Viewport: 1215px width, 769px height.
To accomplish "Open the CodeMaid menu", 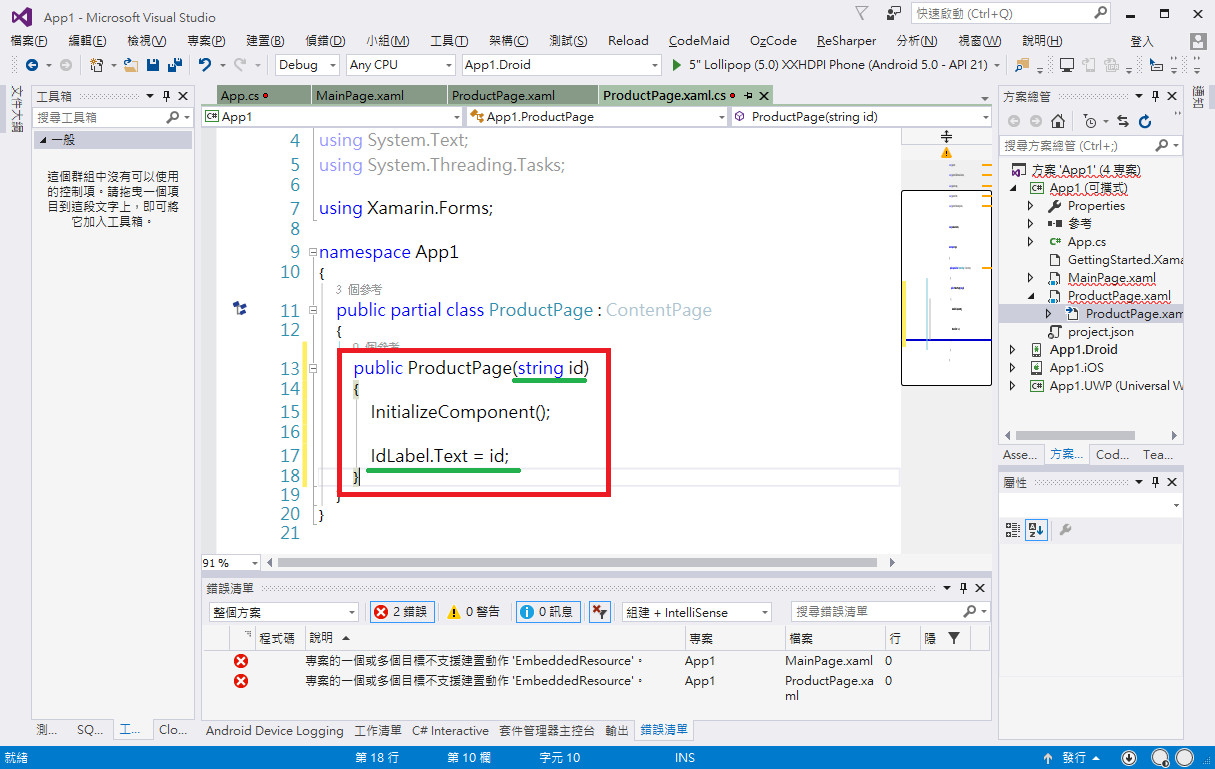I will pyautogui.click(x=699, y=41).
